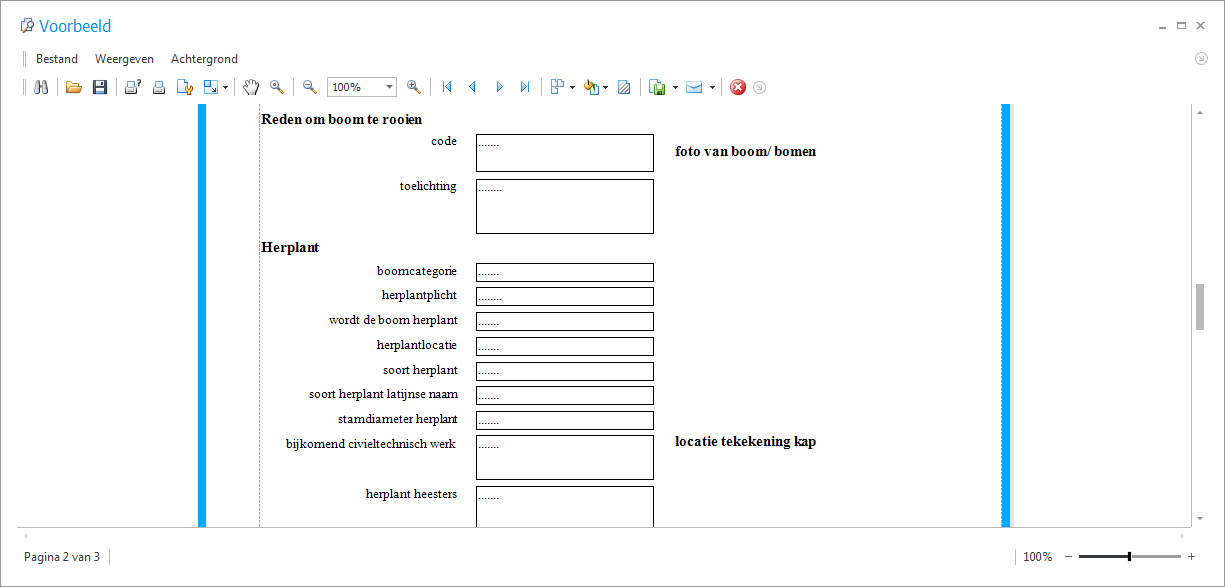
Task: Go to the next page
Action: point(499,87)
